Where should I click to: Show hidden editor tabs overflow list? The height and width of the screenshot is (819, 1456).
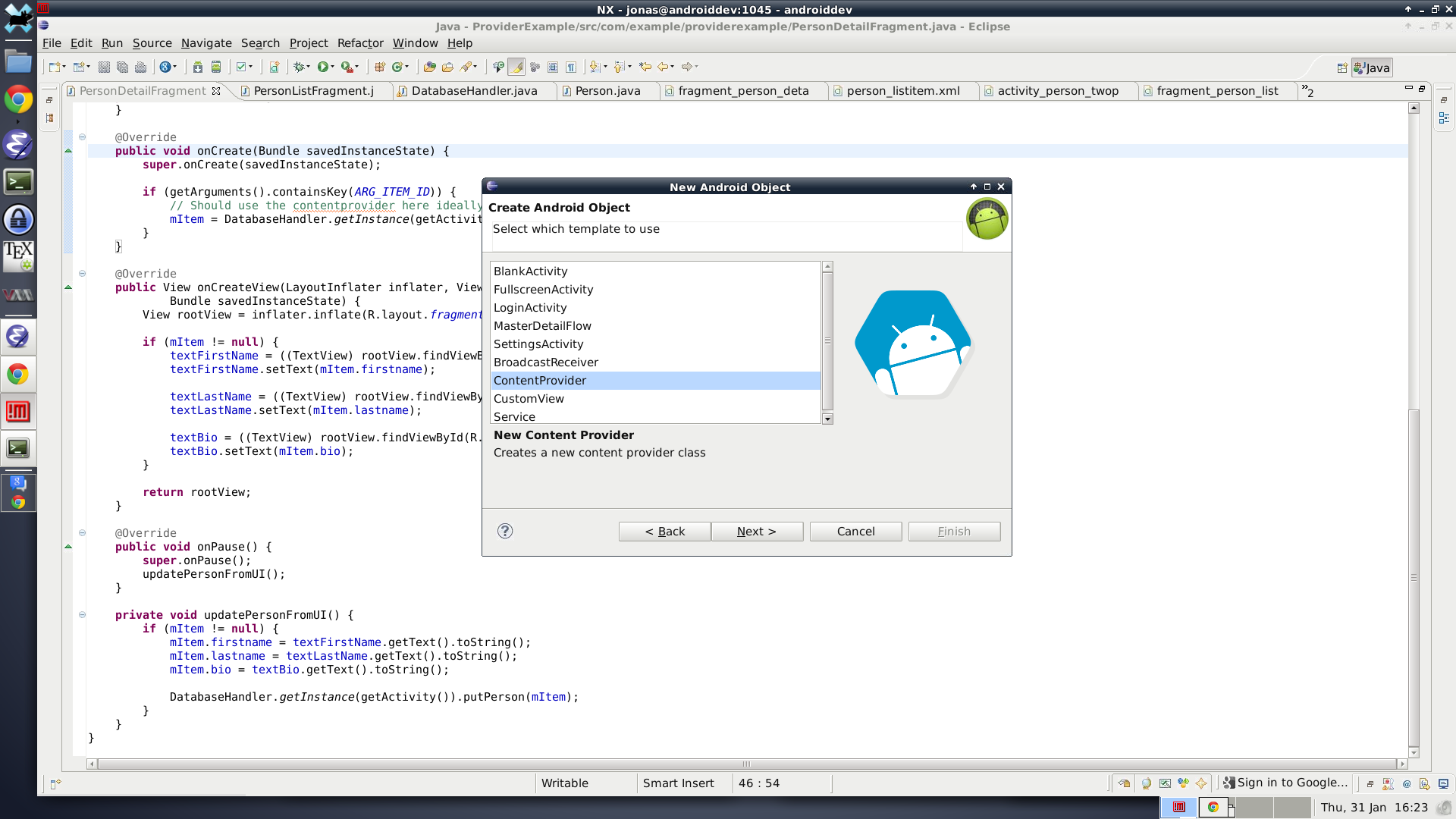(1307, 91)
